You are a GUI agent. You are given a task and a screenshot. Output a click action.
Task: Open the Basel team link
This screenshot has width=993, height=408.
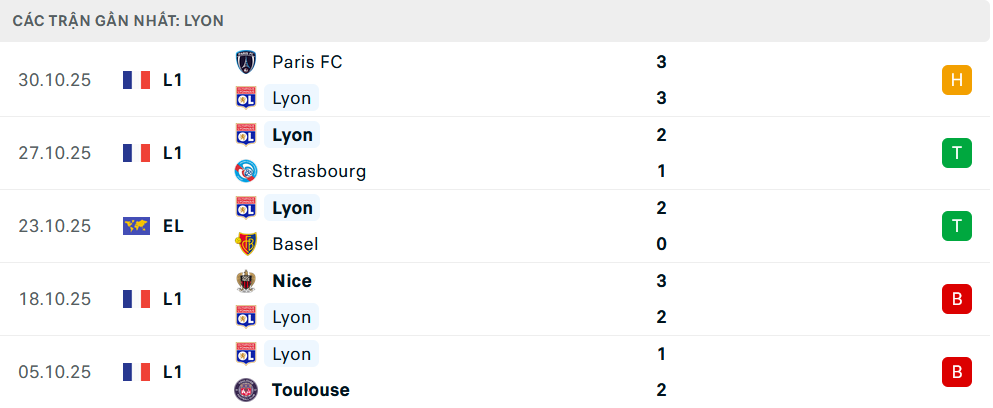point(295,244)
